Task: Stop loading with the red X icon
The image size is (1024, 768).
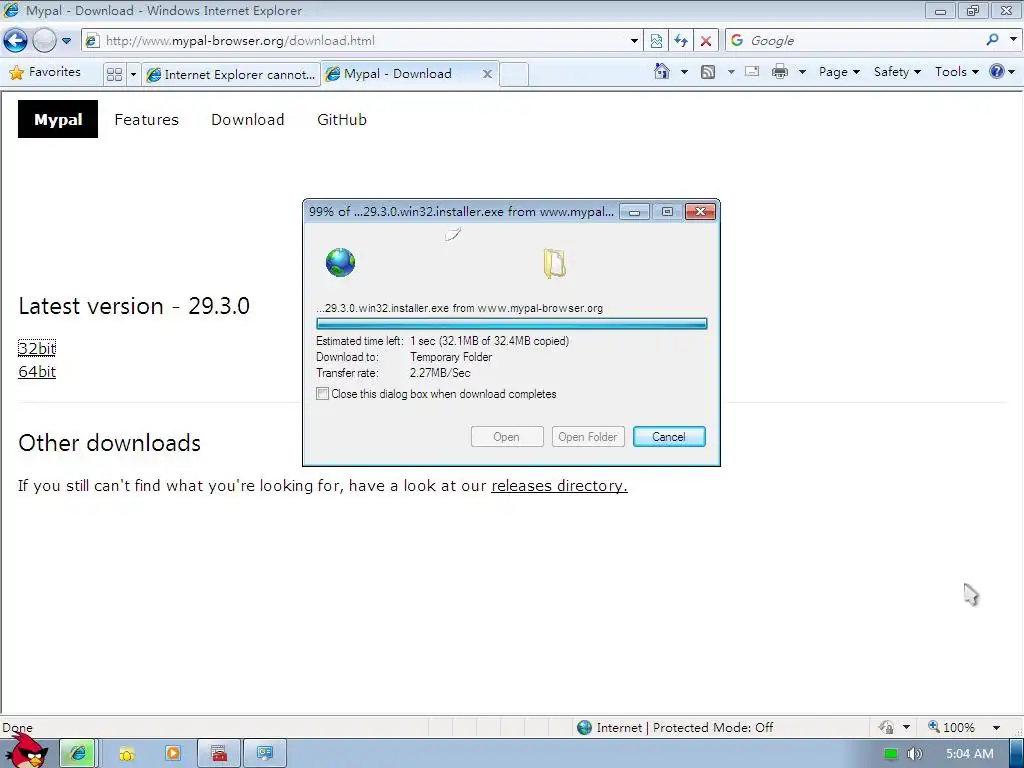Action: pos(706,40)
